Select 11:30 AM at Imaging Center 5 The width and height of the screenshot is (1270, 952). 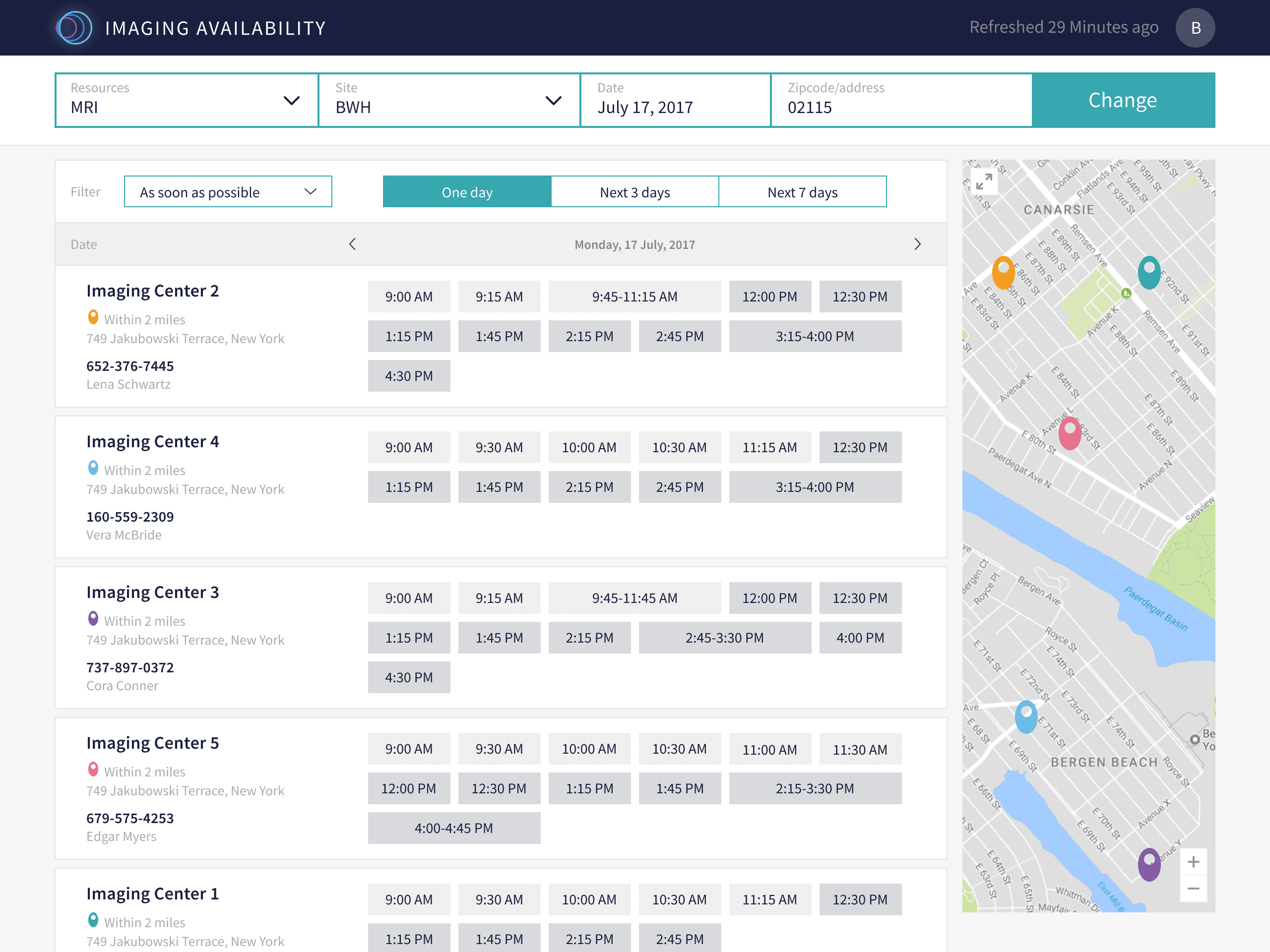861,749
